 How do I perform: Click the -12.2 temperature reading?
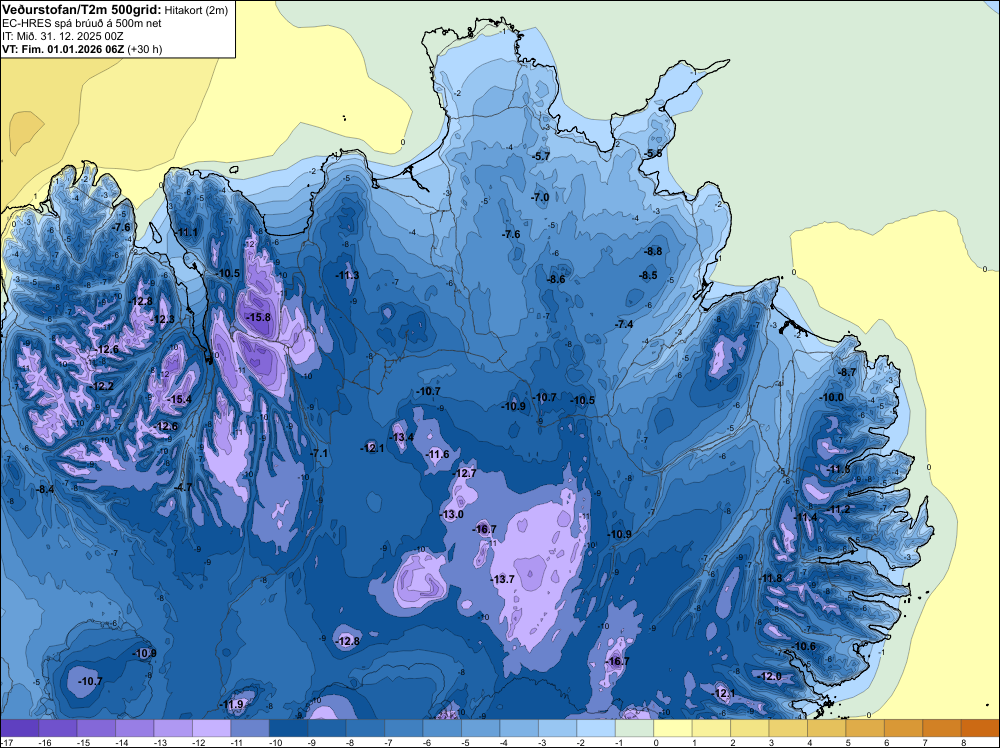102,386
